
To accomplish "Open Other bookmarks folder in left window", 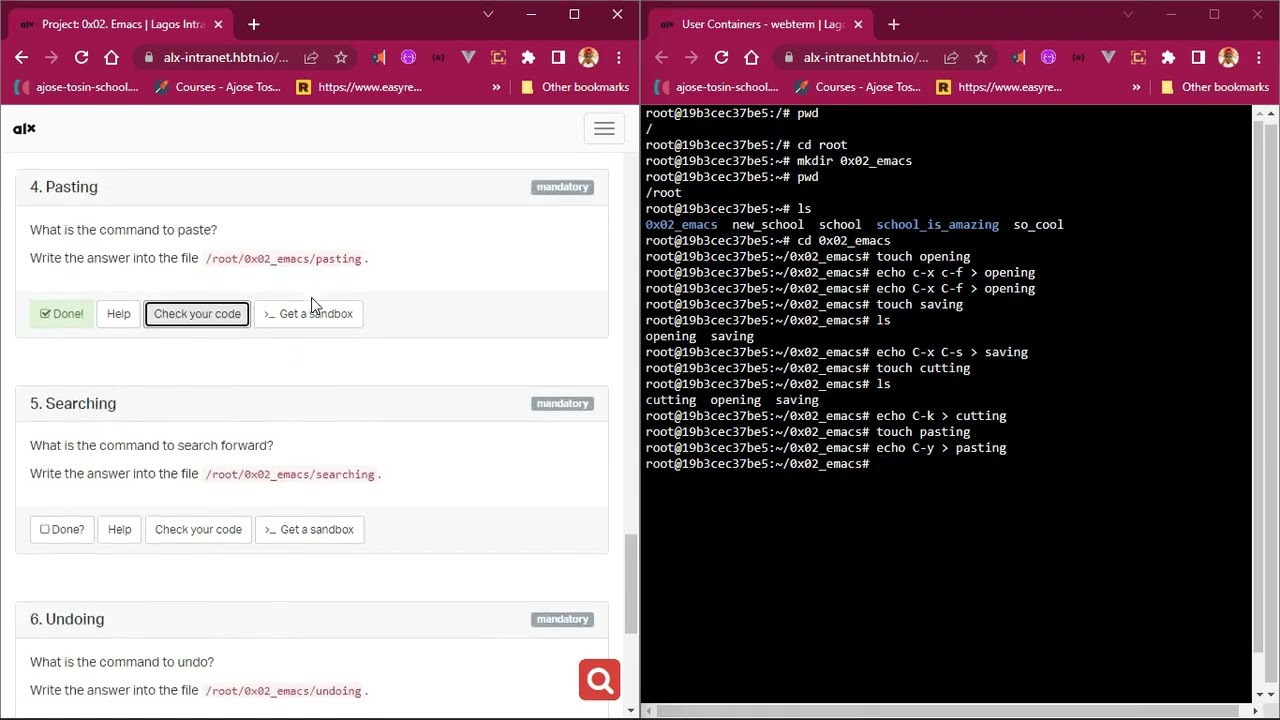I will pos(575,87).
